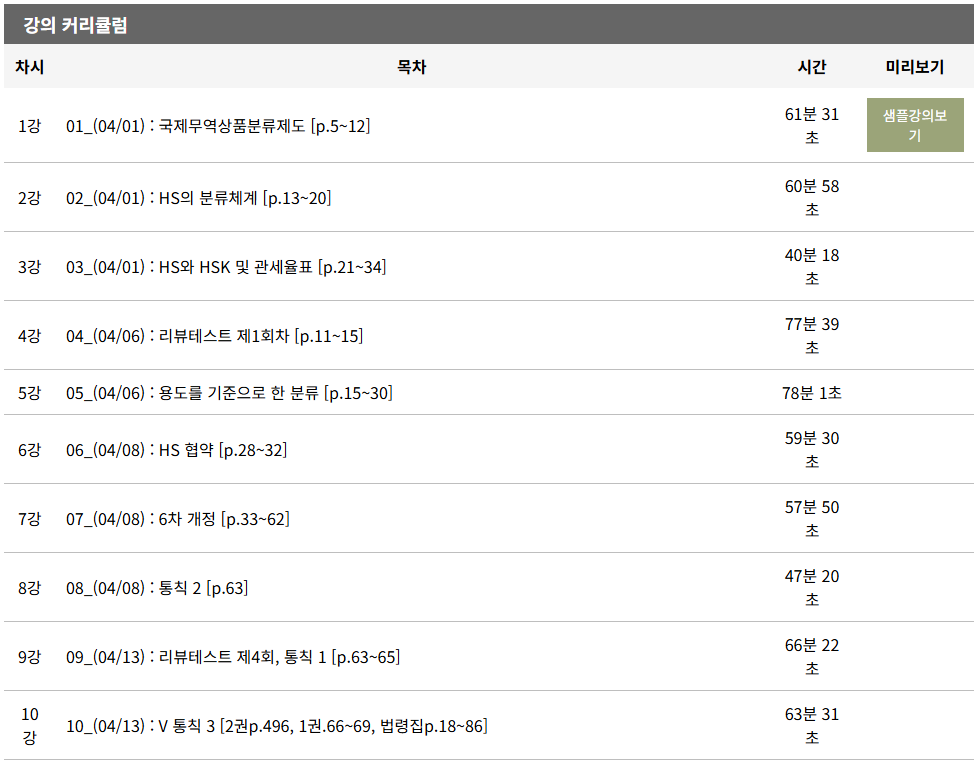Select lecture 02 HS의 분류체계
Screen dimensions: 978x762
click(198, 198)
